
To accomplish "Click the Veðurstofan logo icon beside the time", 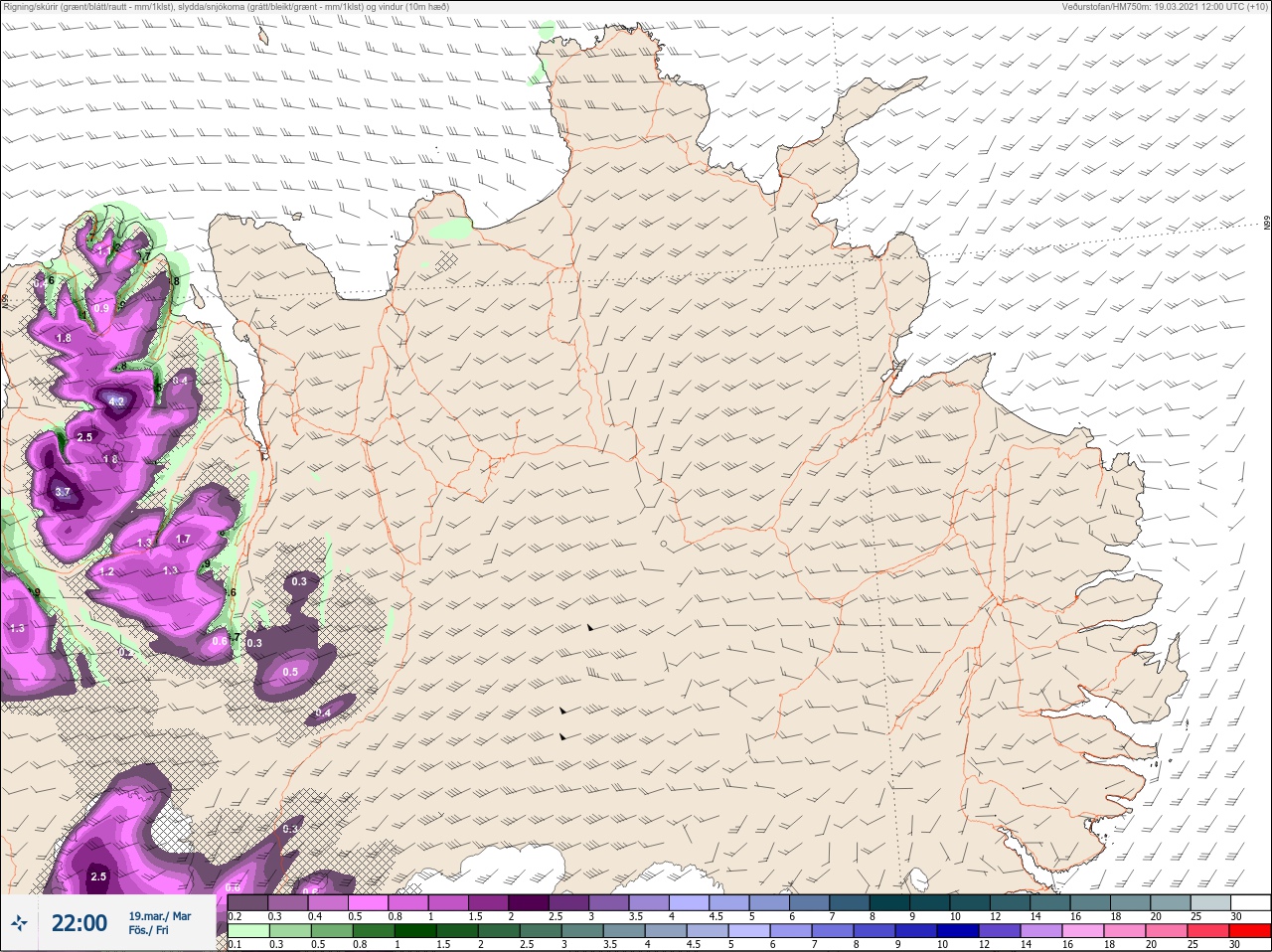I will coord(19,924).
